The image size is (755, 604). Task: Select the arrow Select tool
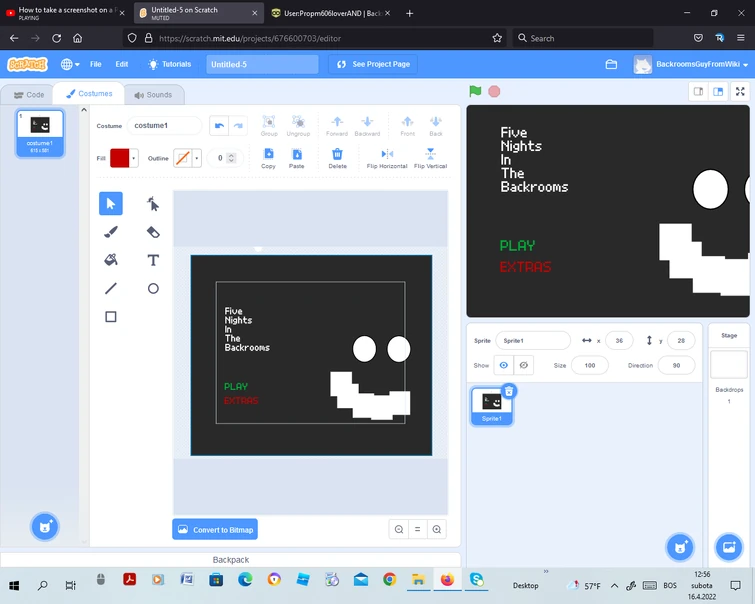[111, 204]
